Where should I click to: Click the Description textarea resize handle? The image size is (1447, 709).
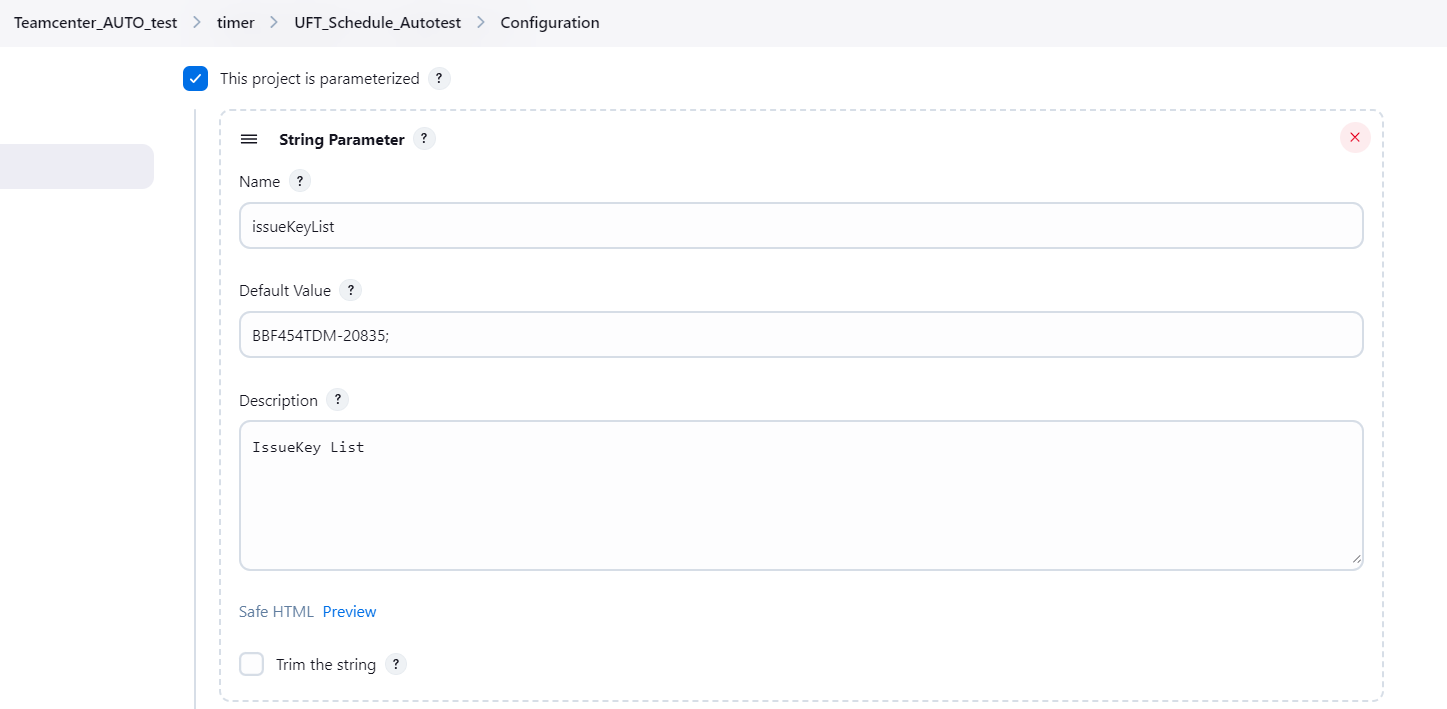tap(1356, 560)
